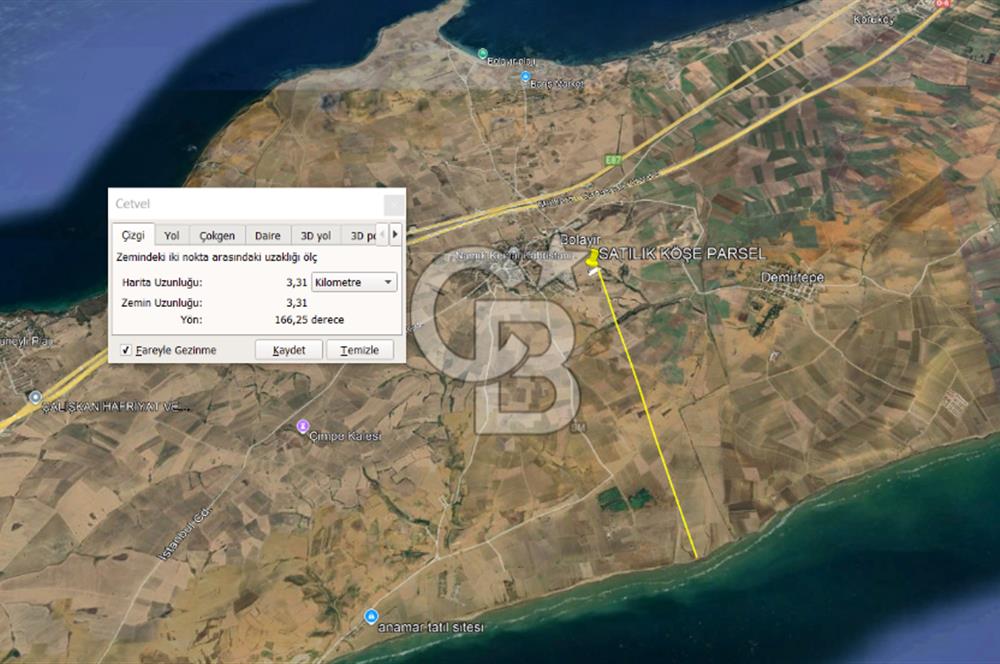Switch to the Yol tab

172,235
